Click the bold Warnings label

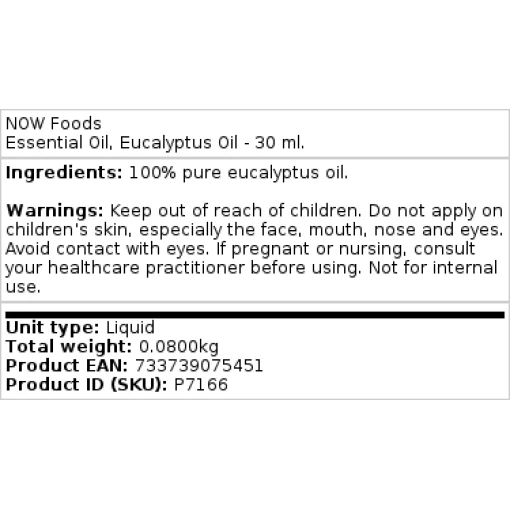pyautogui.click(x=55, y=211)
